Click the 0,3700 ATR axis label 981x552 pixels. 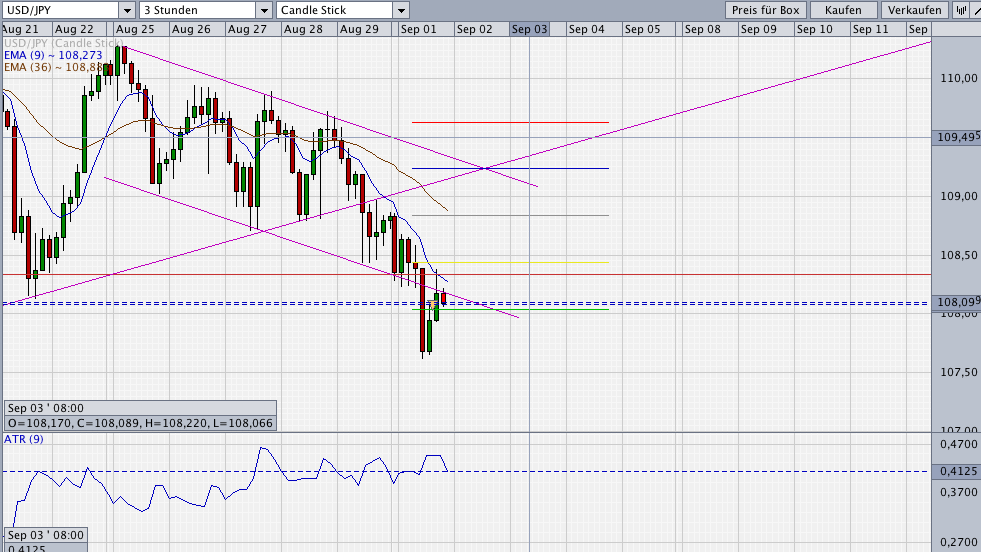958,492
